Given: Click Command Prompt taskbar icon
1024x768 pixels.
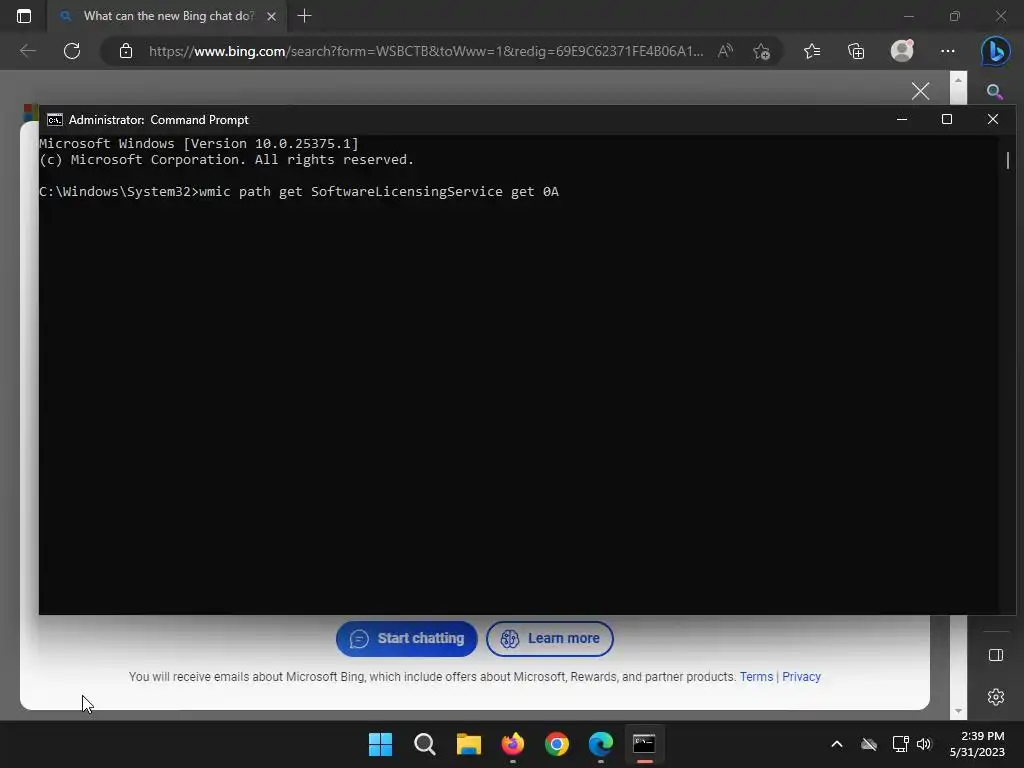Looking at the screenshot, I should pyautogui.click(x=645, y=744).
